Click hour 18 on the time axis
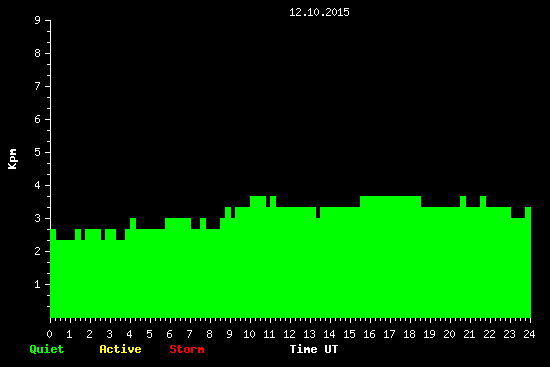The width and height of the screenshot is (550, 367). 409,334
